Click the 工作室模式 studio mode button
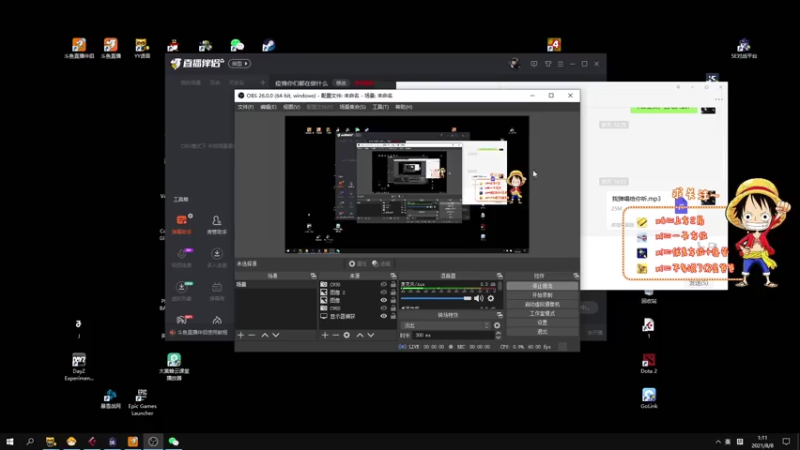The image size is (800, 450). [x=542, y=314]
